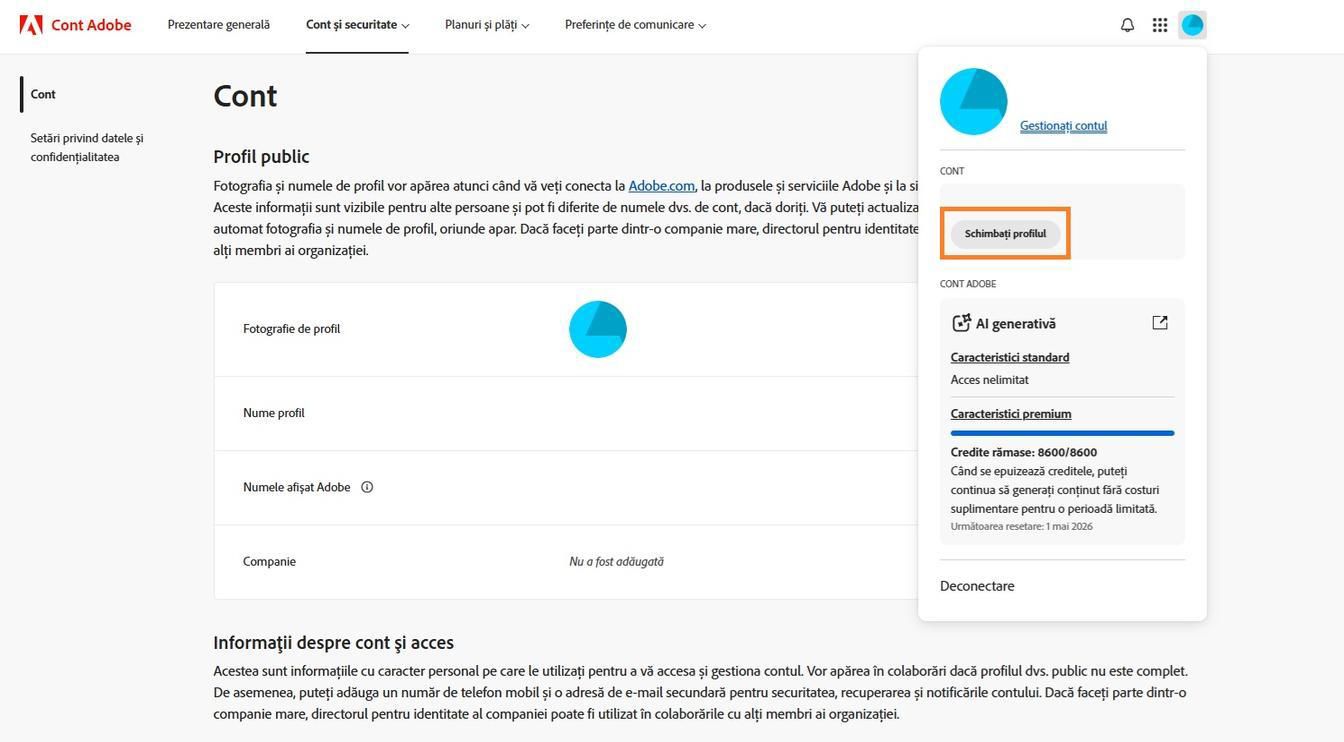Expand Preferințe de comunicare menu
This screenshot has width=1344, height=742.
coord(635,25)
